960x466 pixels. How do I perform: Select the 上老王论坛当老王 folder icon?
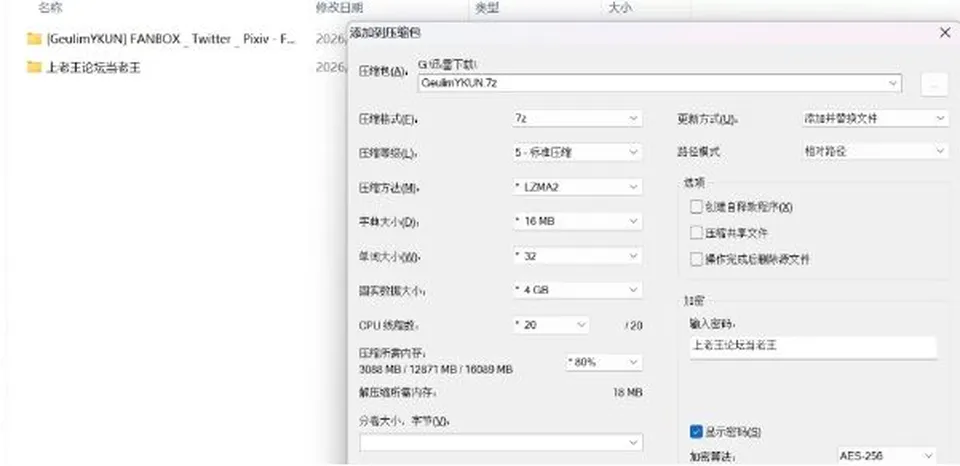[34, 67]
